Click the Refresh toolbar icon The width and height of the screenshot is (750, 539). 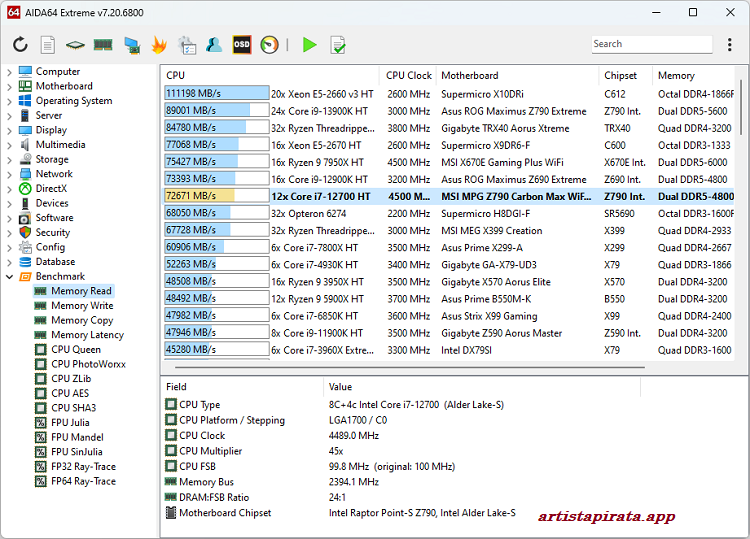pos(20,44)
